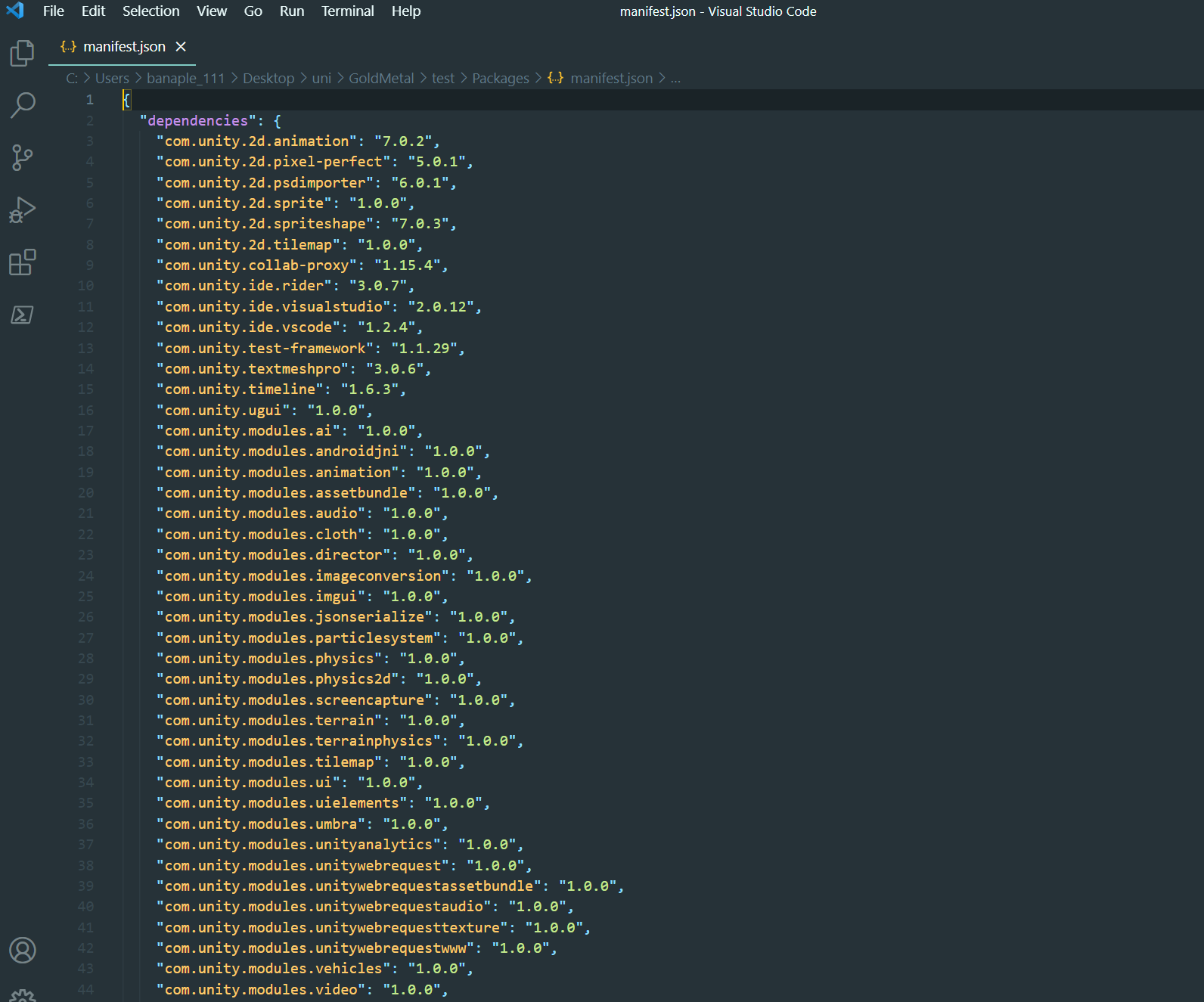1204x1002 pixels.
Task: Click the manifest.json breadcrumb segment
Action: click(x=611, y=79)
